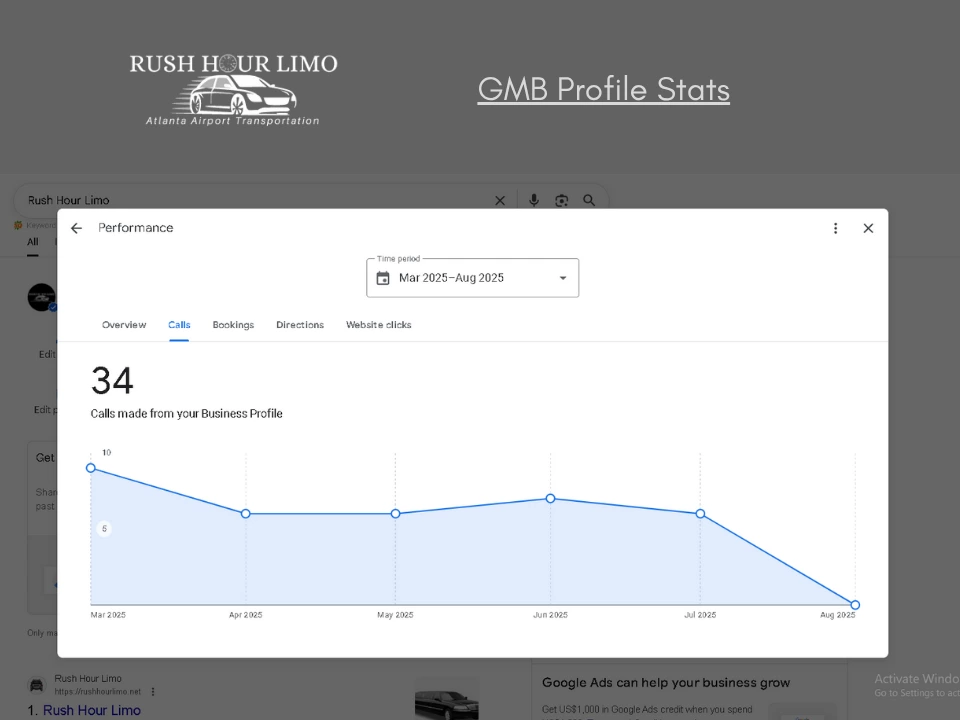This screenshot has height=720, width=960.
Task: Click the calendar icon in Time period
Action: pos(383,279)
